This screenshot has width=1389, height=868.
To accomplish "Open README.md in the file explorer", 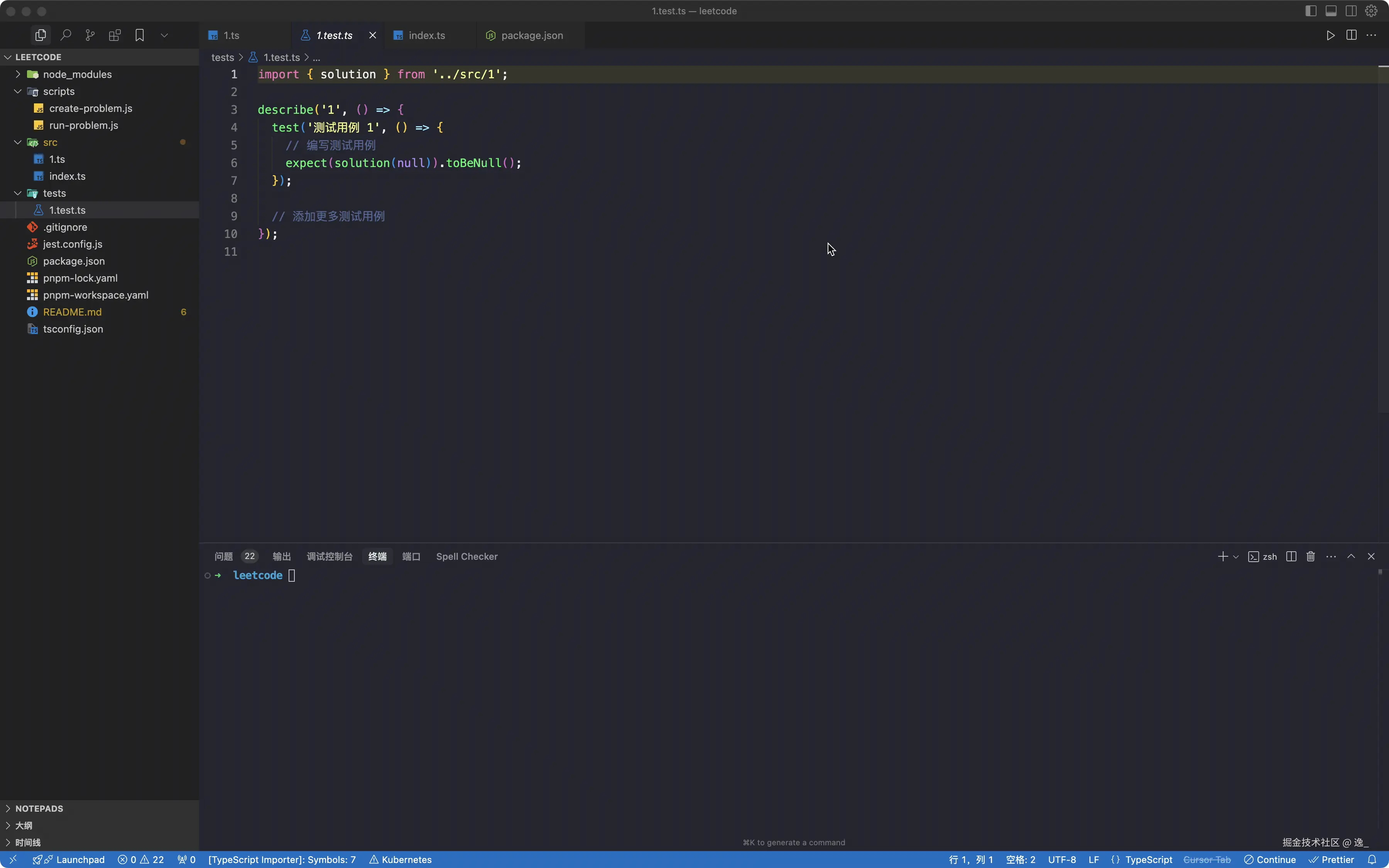I will 72,312.
